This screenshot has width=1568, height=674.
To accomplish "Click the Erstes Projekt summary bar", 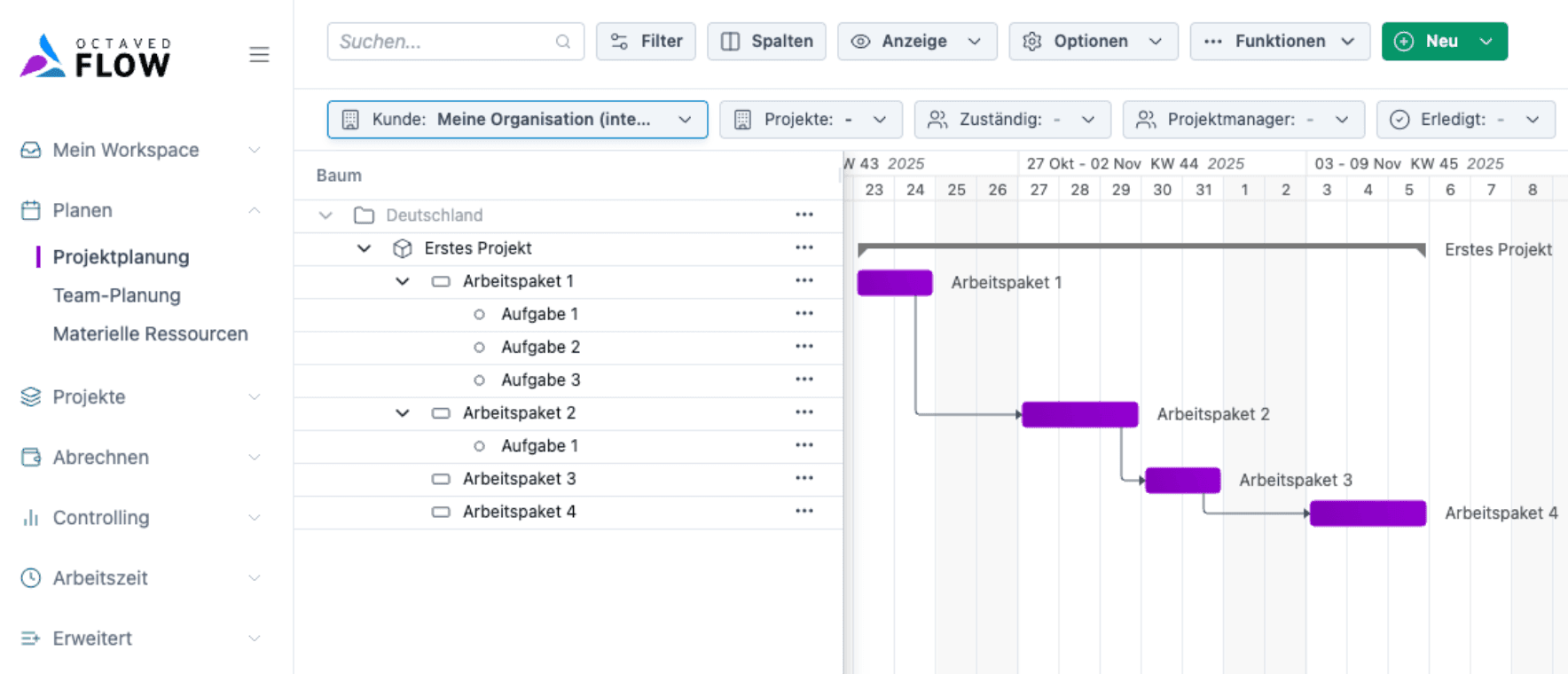I will coord(1142,247).
